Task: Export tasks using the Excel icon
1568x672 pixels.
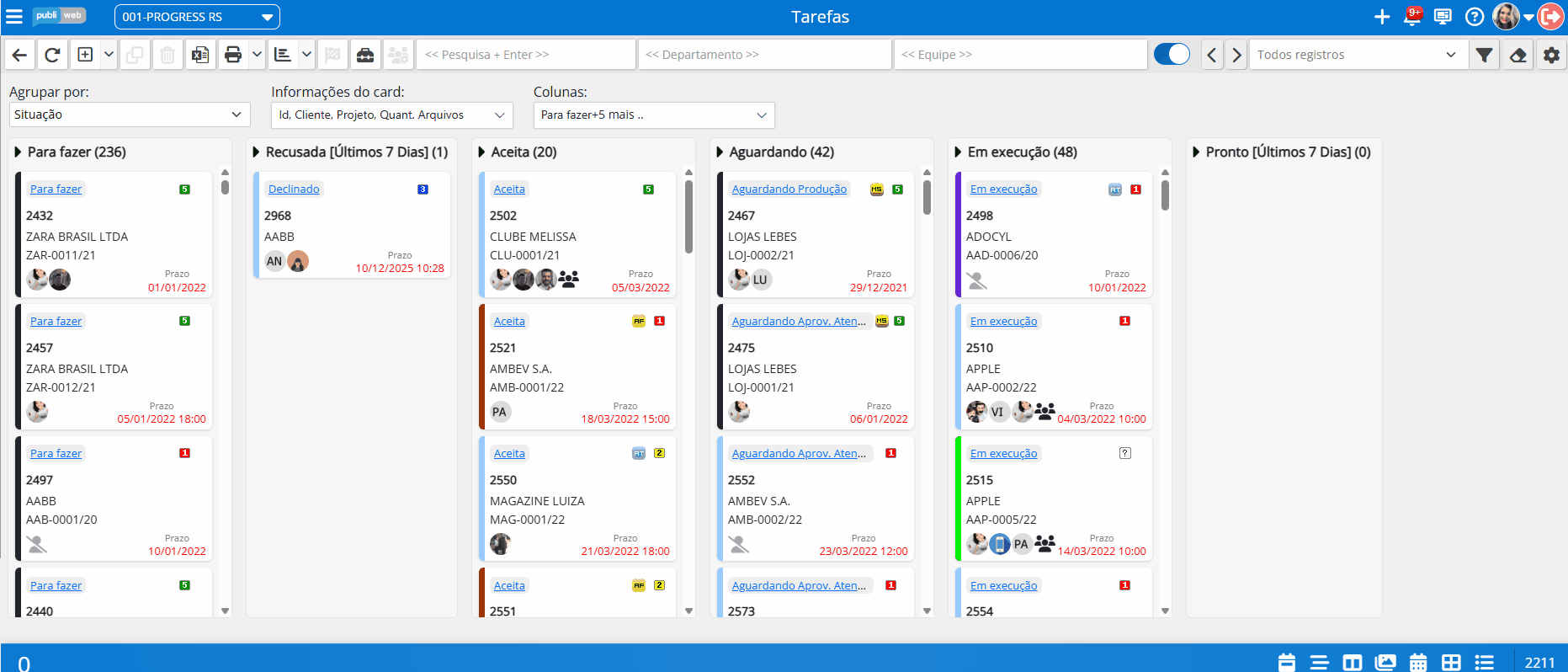Action: coord(200,55)
